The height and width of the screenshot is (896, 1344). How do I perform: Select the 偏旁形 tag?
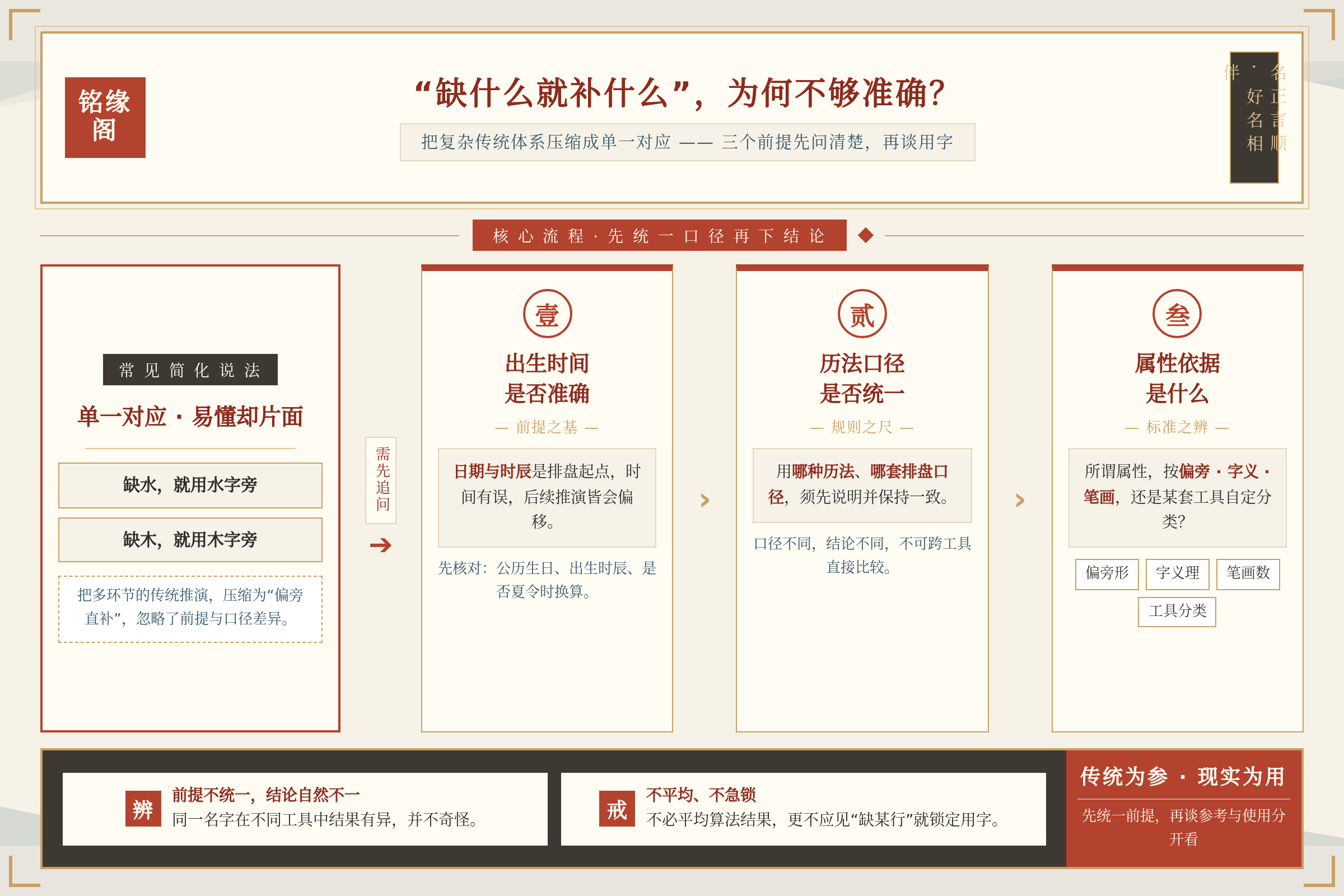(1107, 573)
